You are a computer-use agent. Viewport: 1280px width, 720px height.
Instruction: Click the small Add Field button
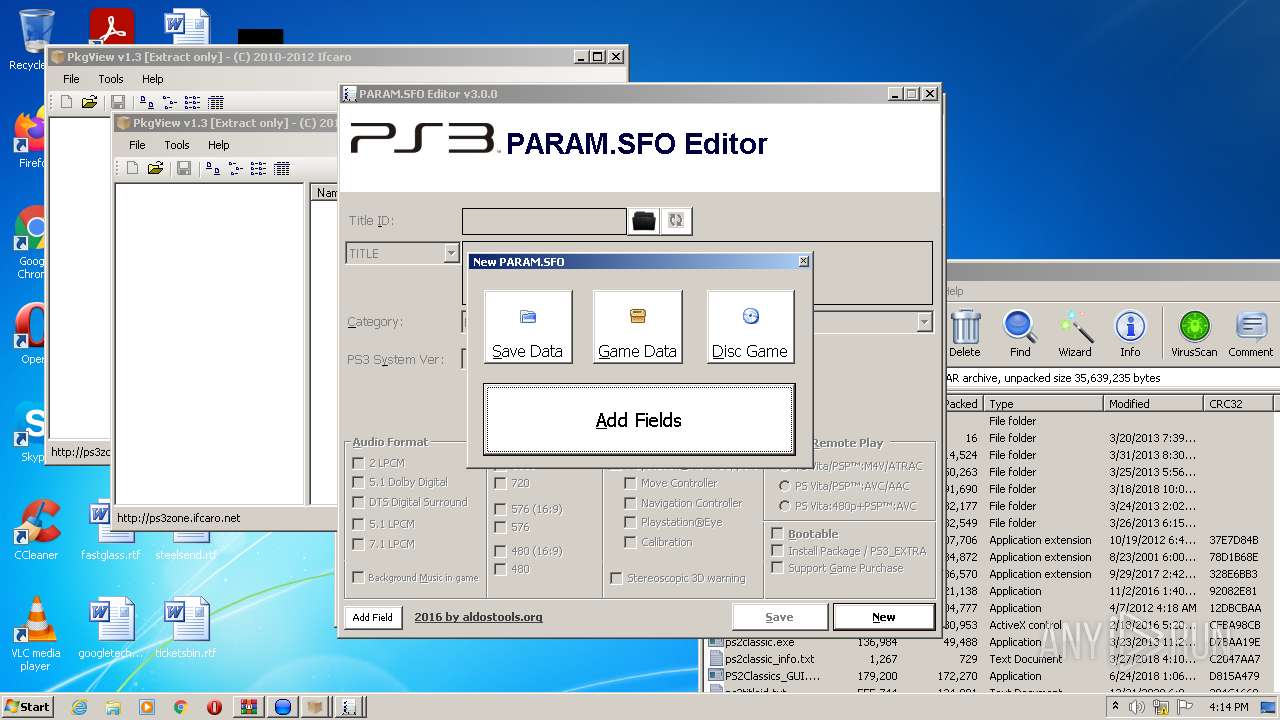tap(372, 617)
